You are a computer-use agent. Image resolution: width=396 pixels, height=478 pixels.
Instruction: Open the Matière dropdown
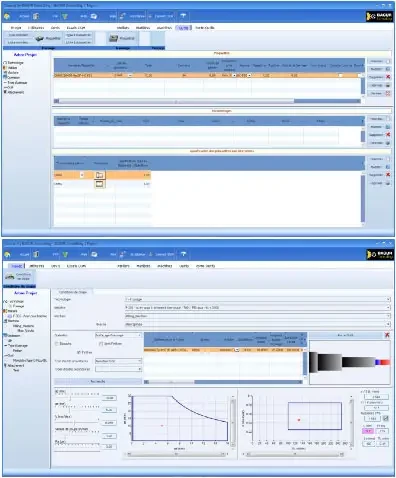click(x=257, y=307)
